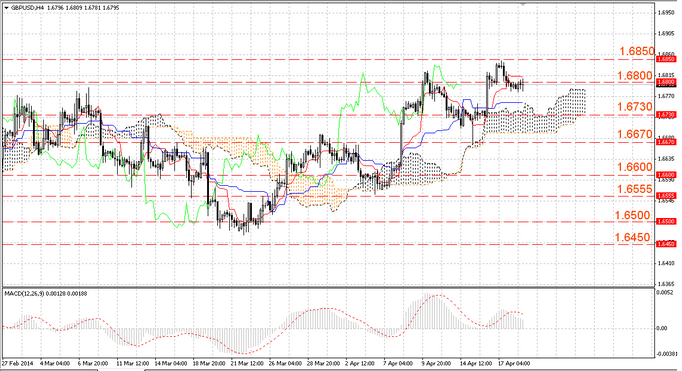
Task: Click the 2 Apr 12:00 time label
Action: [360, 363]
